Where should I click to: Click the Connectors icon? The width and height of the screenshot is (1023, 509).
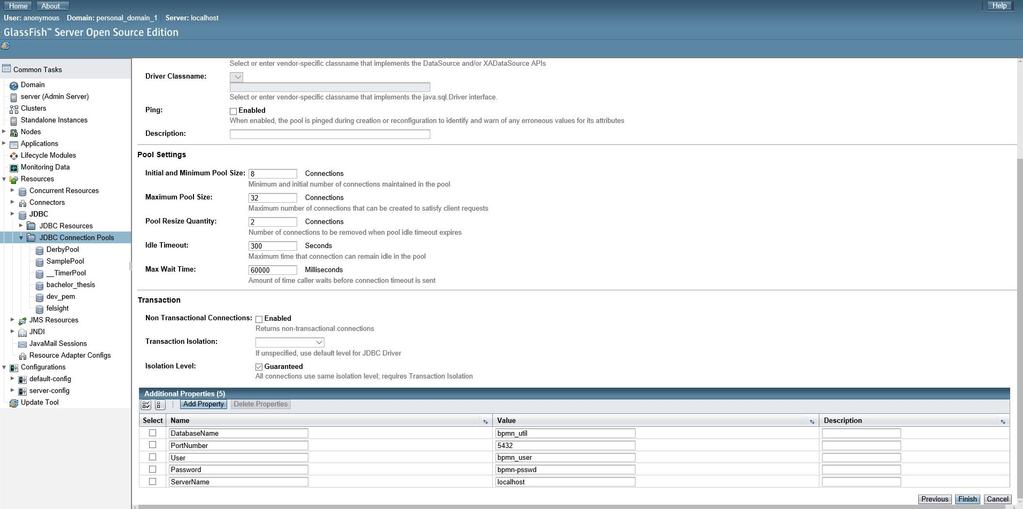point(22,202)
